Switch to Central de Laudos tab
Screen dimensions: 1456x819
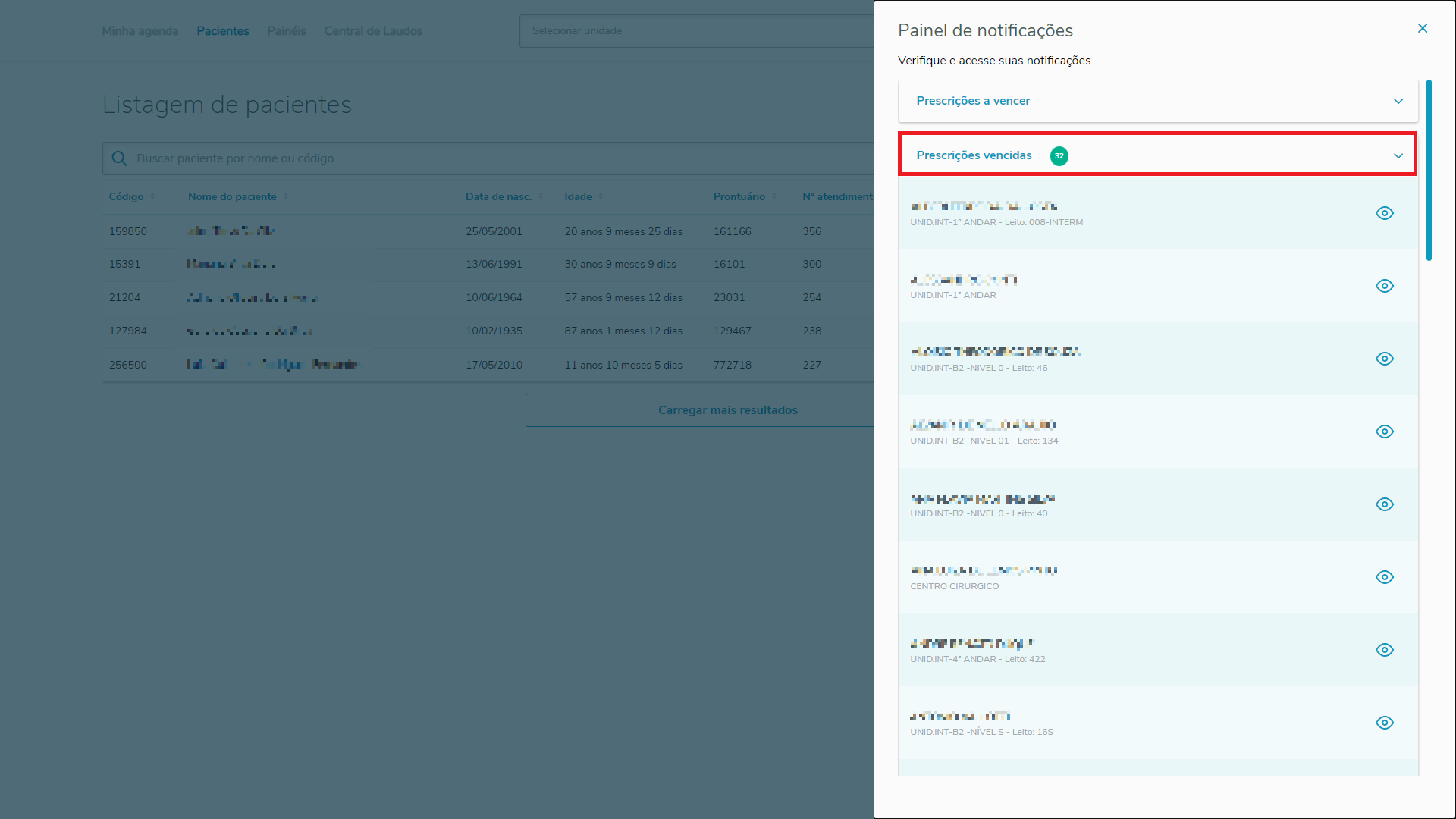tap(373, 31)
